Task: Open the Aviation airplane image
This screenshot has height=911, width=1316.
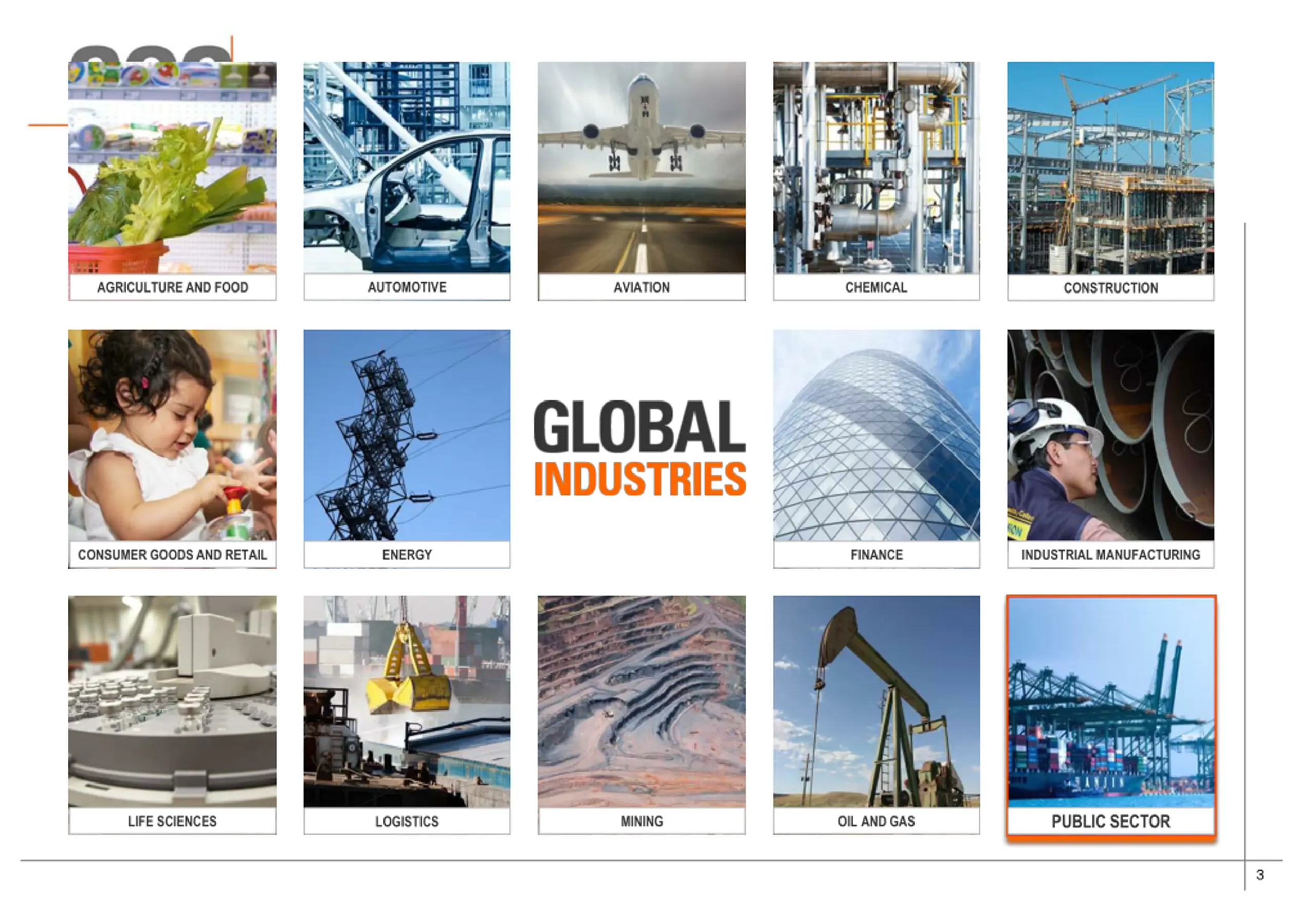Action: click(642, 167)
